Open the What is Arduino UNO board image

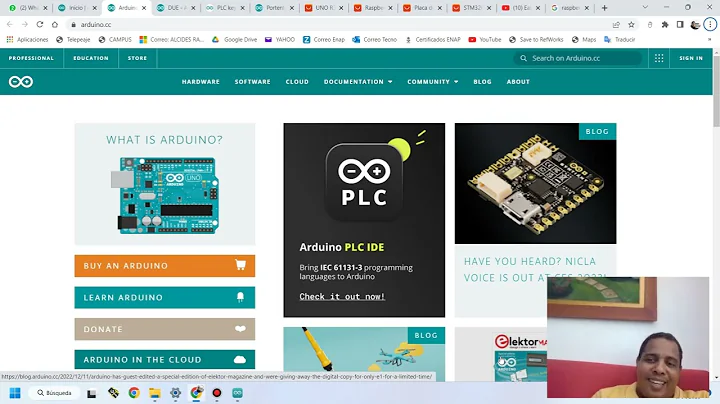coord(165,195)
